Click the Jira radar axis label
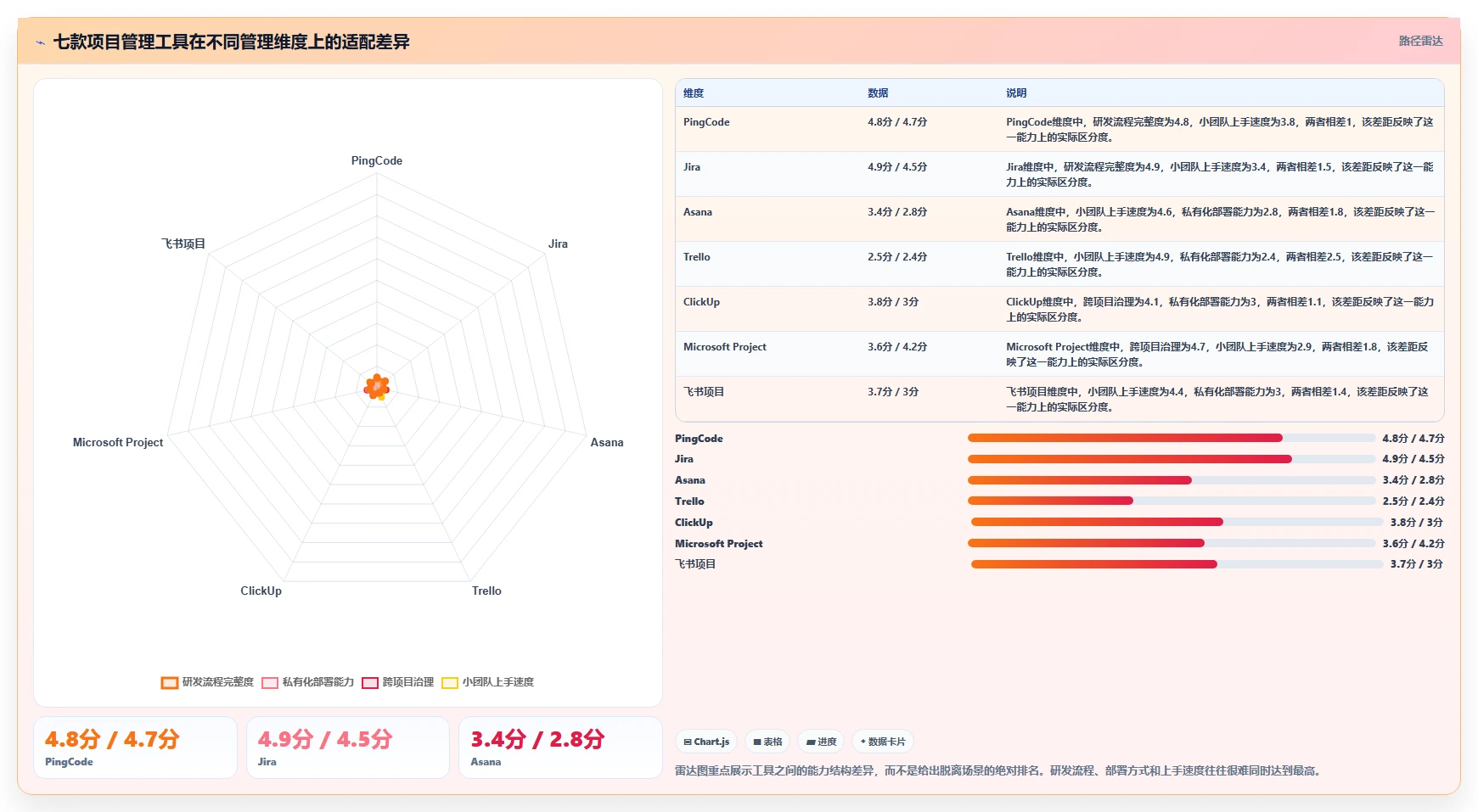 coord(558,244)
